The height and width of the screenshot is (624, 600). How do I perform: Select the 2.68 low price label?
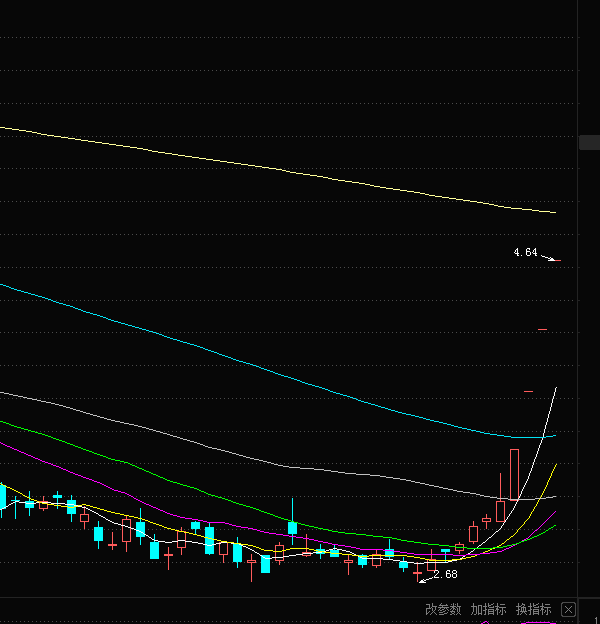[445, 574]
